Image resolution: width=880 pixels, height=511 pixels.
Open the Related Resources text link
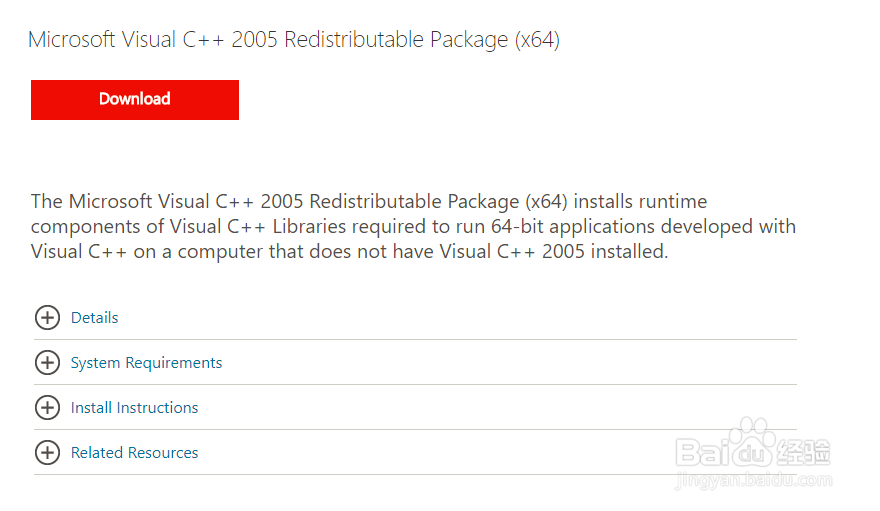click(x=134, y=453)
